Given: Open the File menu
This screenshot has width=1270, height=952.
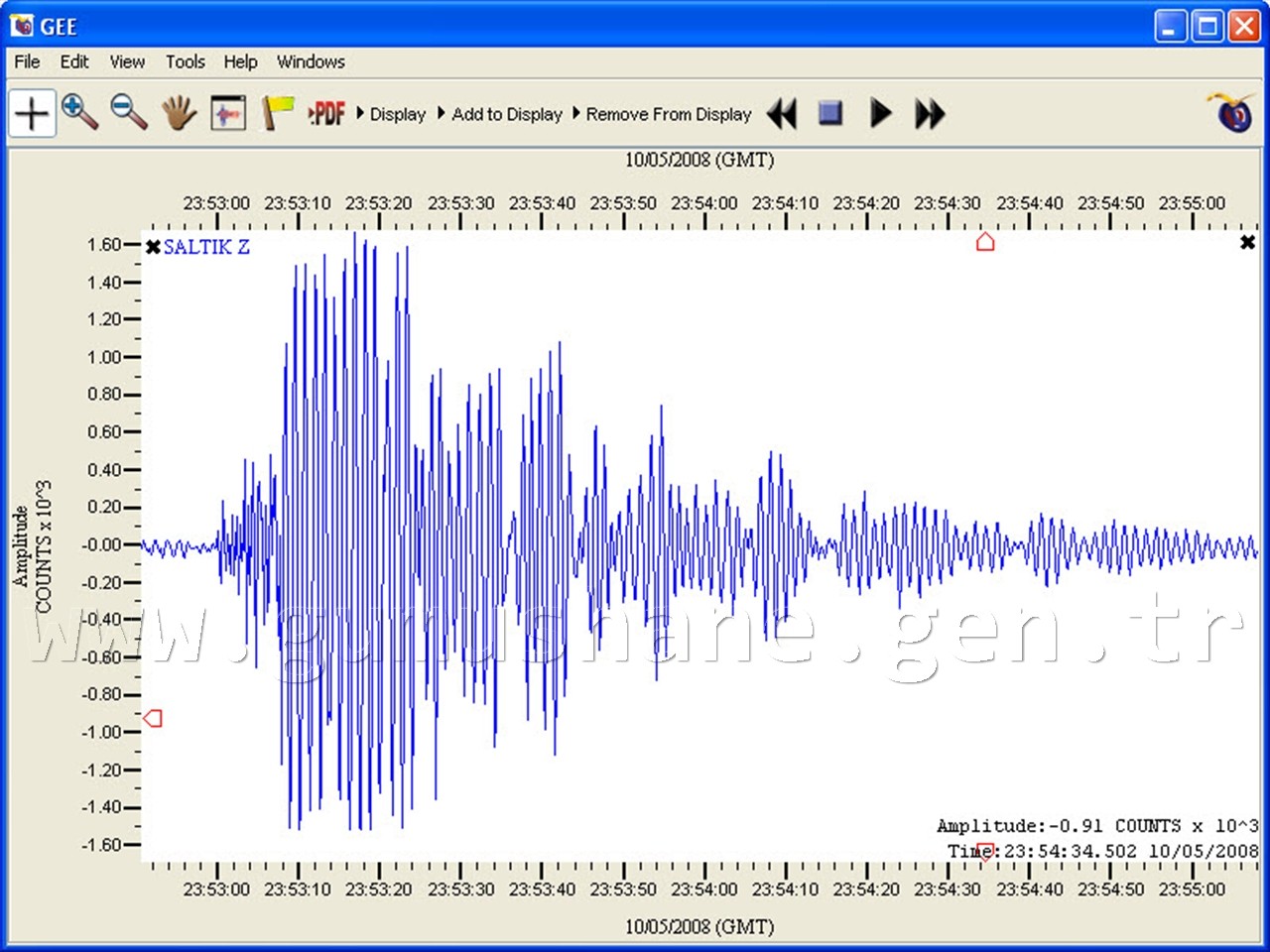Looking at the screenshot, I should (x=27, y=61).
